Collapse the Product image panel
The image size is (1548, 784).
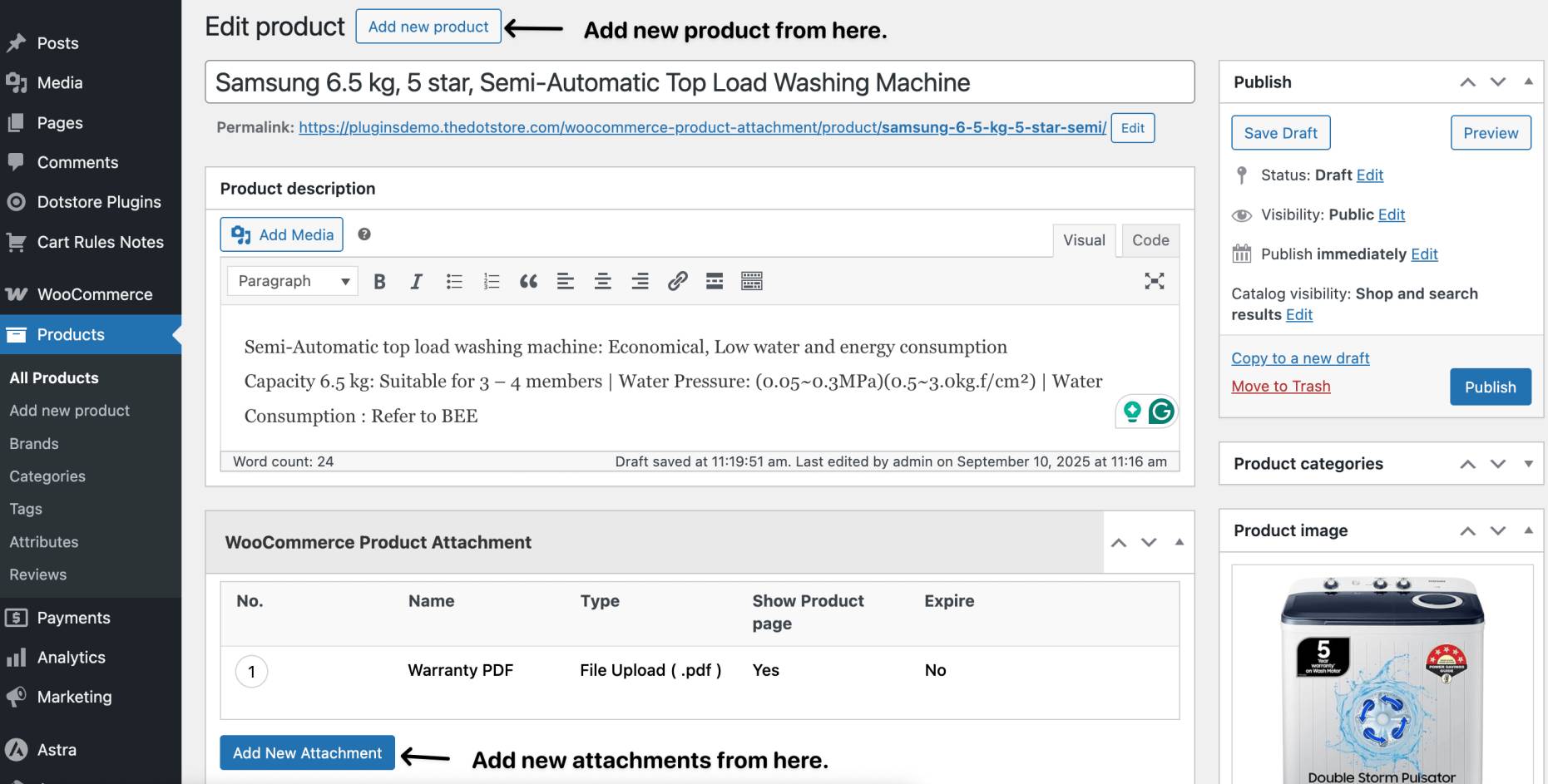coord(1528,530)
